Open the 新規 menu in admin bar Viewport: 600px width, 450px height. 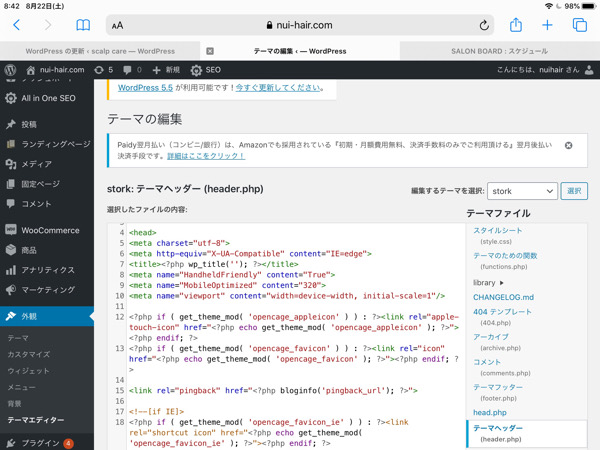(166, 70)
